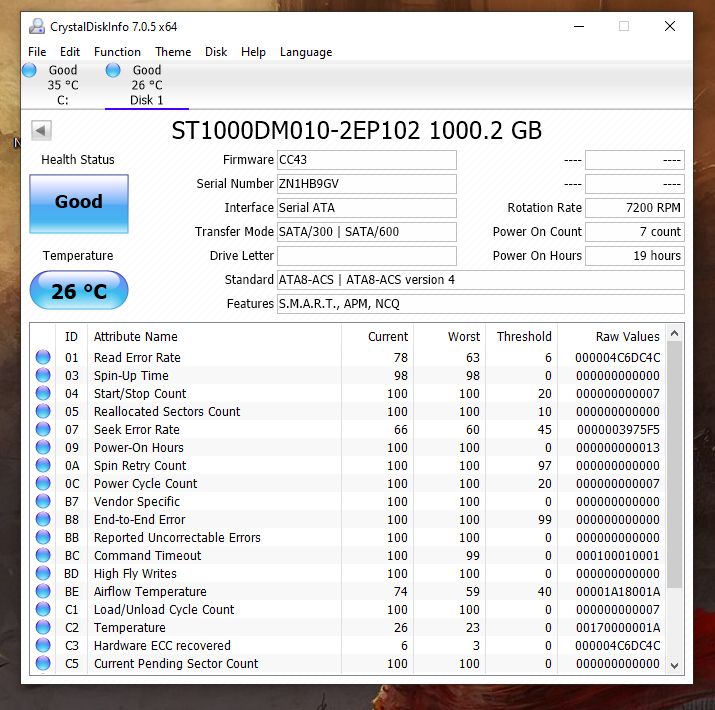Select the Seek Error Rate raw value 0000003975F5
Viewport: 715px width, 710px height.
click(x=618, y=430)
